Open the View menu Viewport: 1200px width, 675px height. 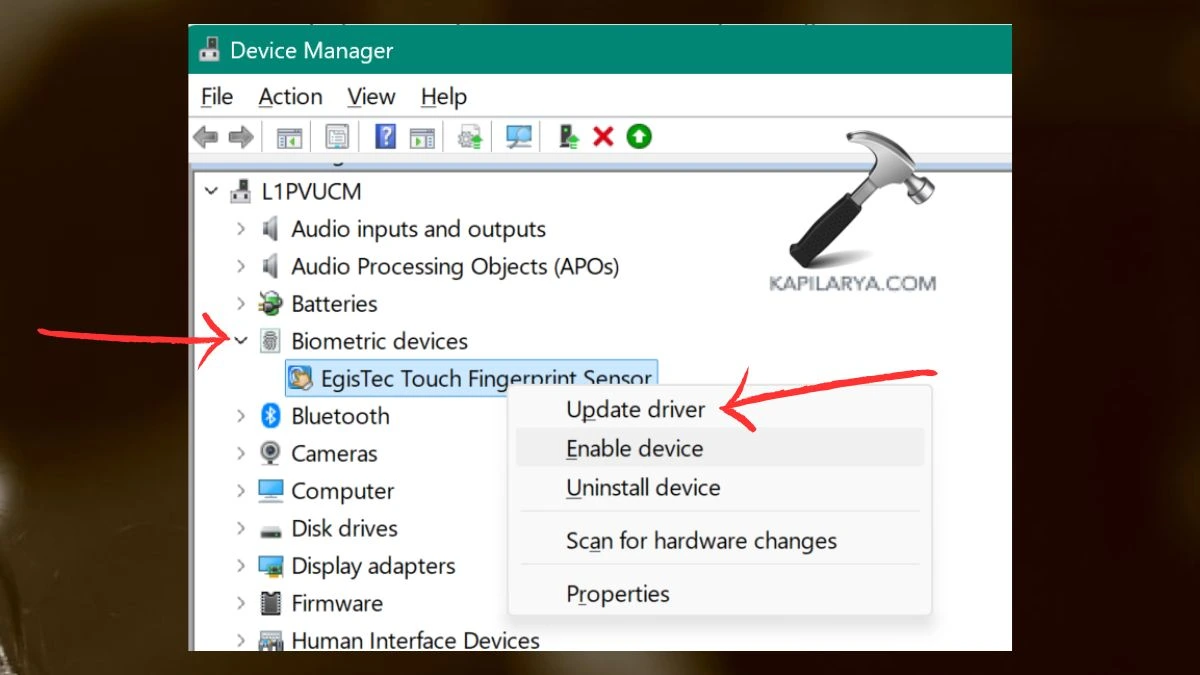click(371, 97)
